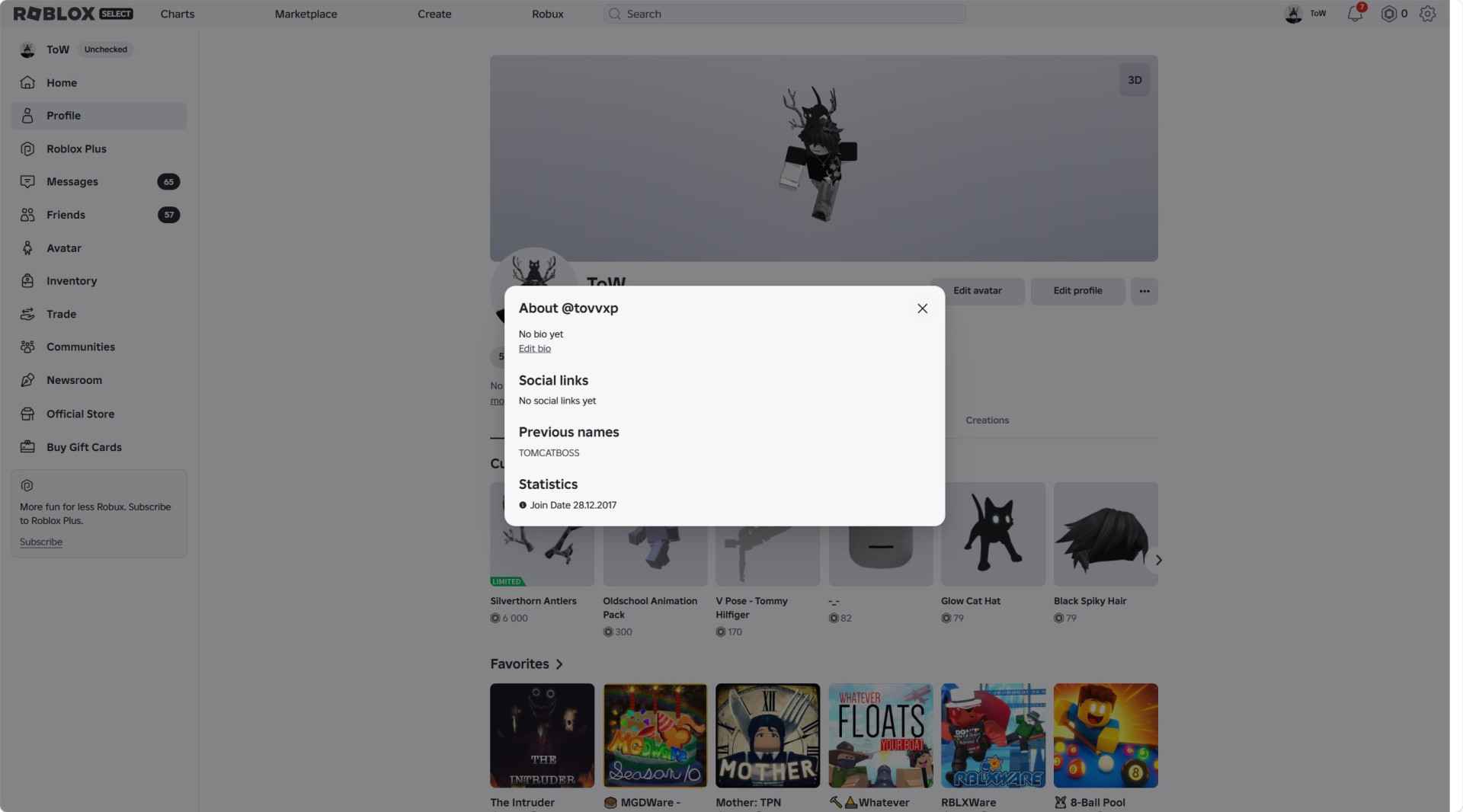
Task: Toggle the 3D avatar view
Action: 1135,80
